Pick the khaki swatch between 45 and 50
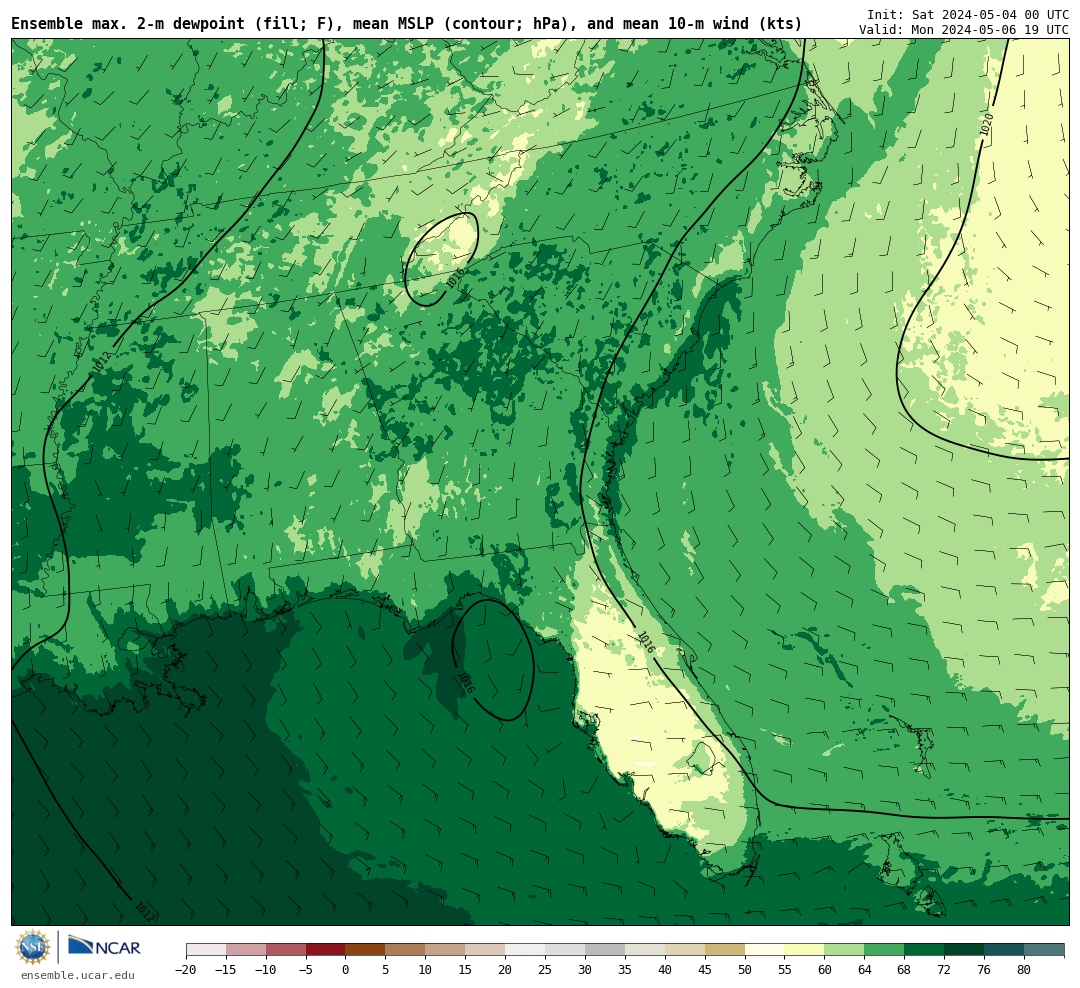 click(x=725, y=950)
